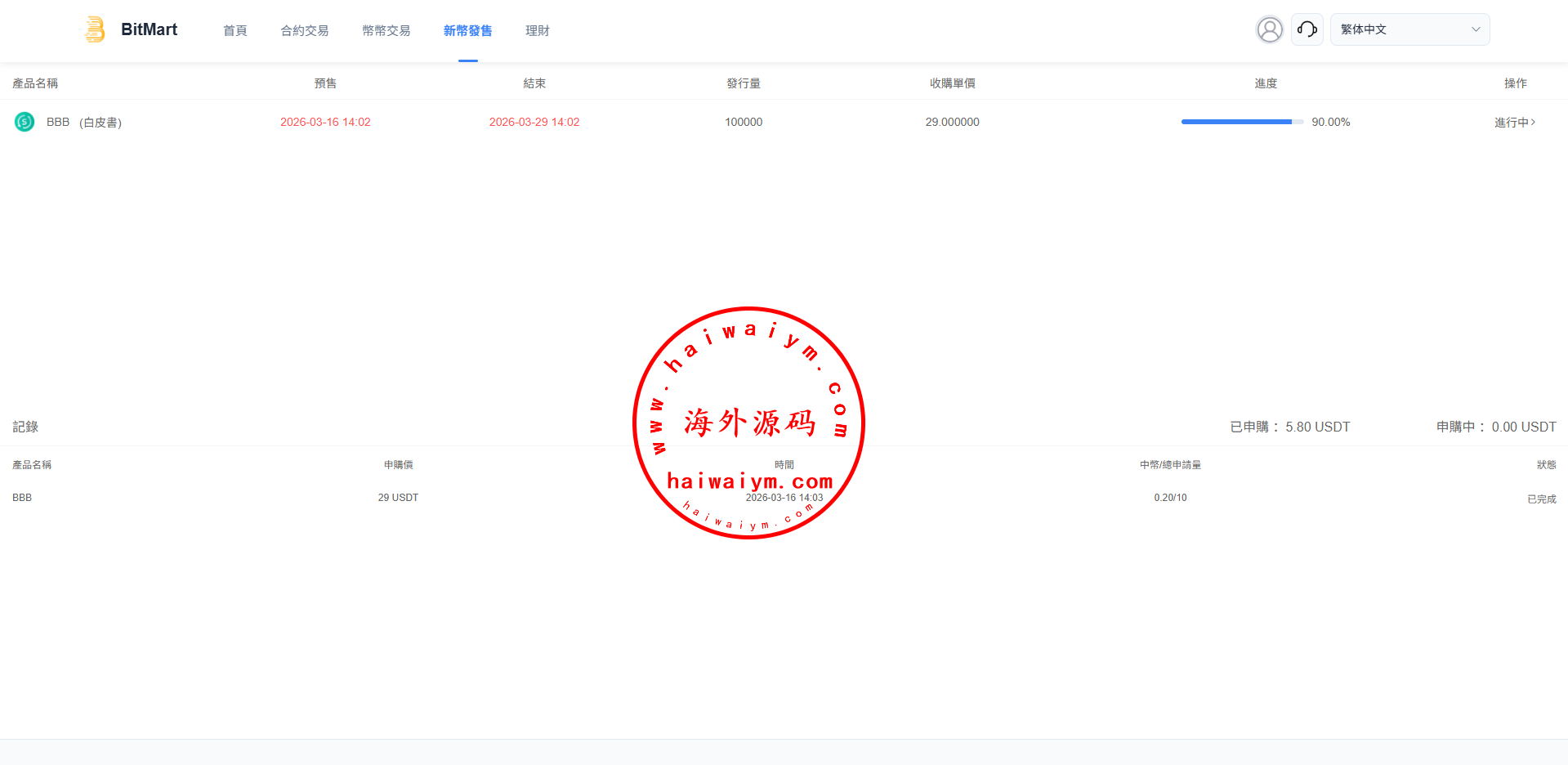Click the green BBB coin icon
Screen dimensions: 1568x765
tap(25, 122)
